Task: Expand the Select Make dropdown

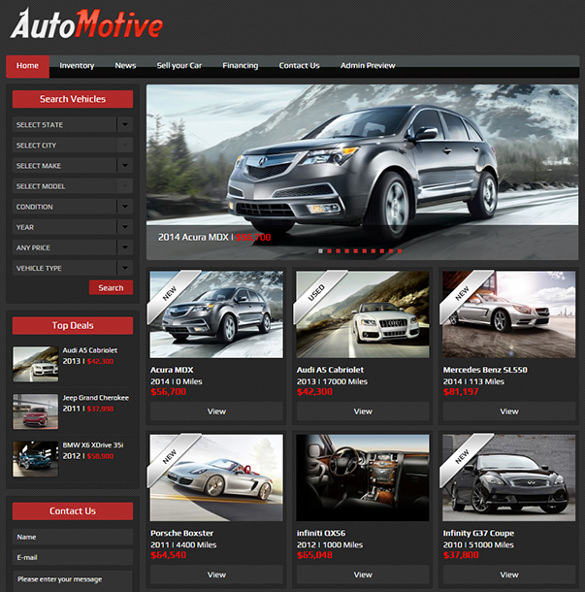Action: point(73,166)
